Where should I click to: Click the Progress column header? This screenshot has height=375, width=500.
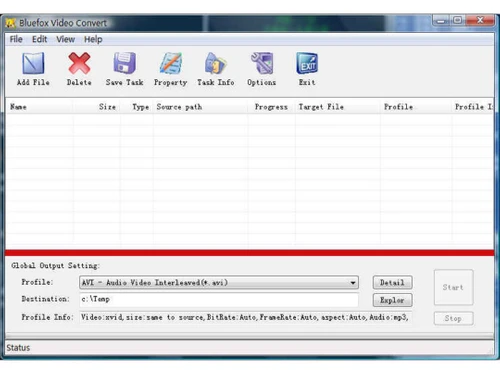(x=271, y=107)
